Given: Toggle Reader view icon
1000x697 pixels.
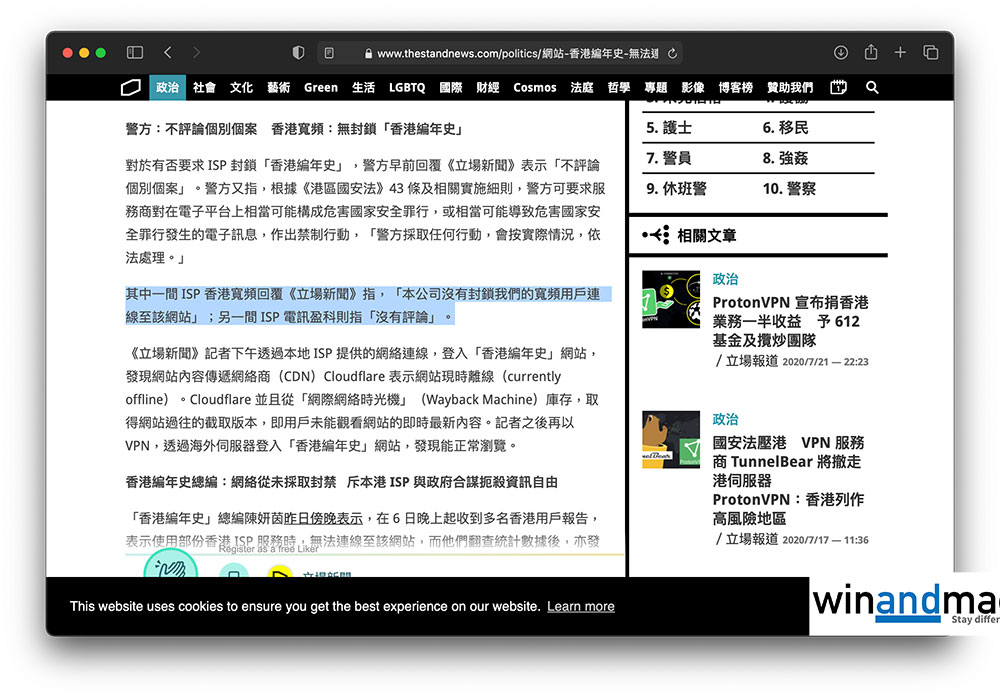Looking at the screenshot, I should (328, 53).
